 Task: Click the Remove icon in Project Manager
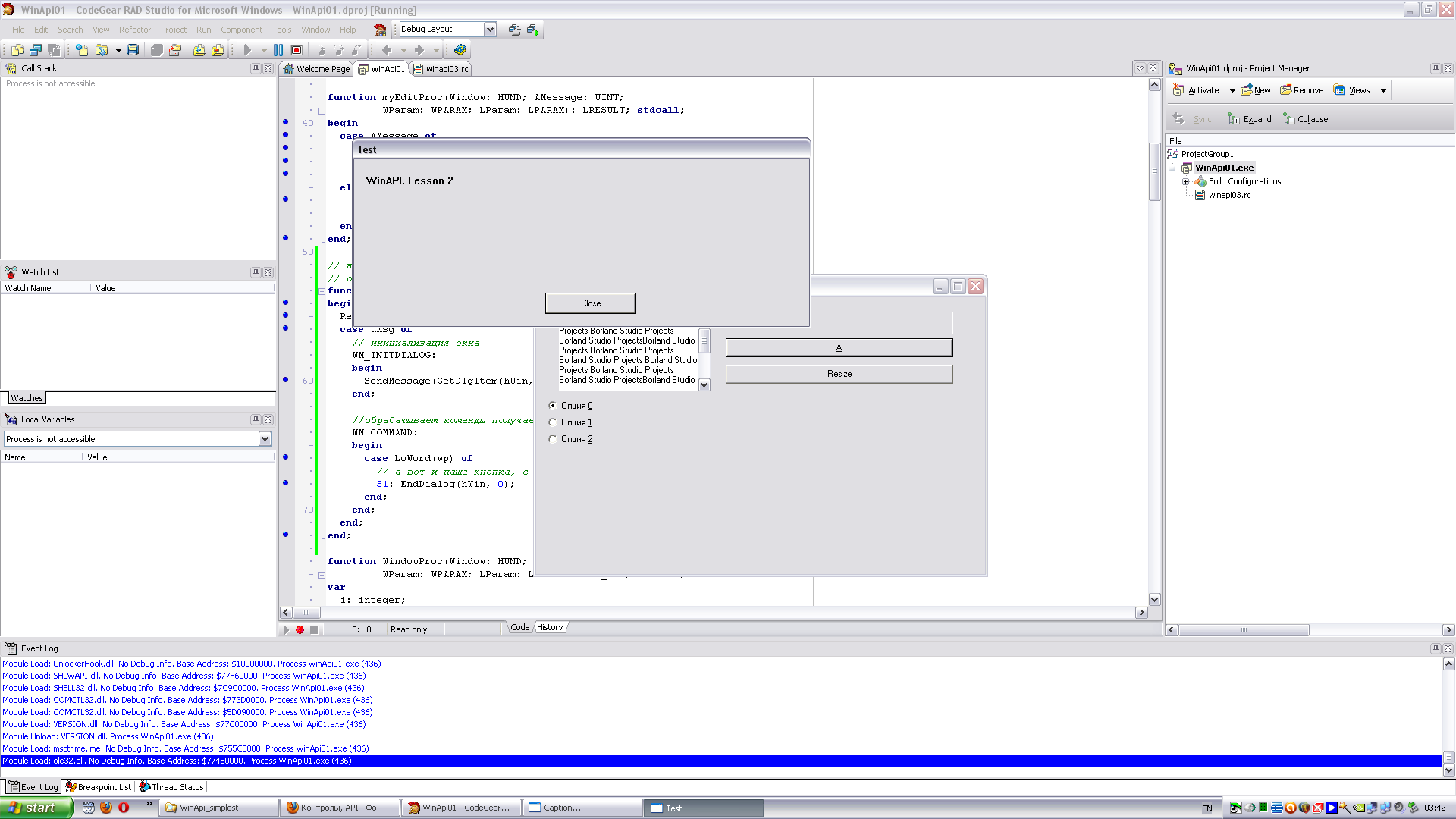coord(1286,90)
